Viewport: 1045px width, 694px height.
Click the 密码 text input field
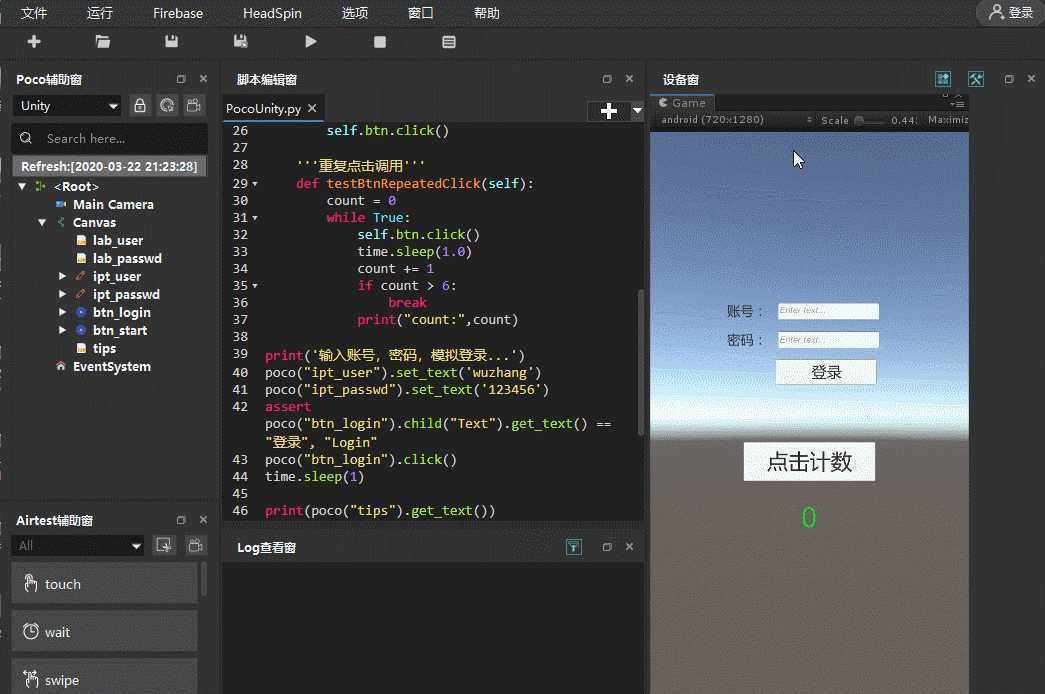[828, 340]
